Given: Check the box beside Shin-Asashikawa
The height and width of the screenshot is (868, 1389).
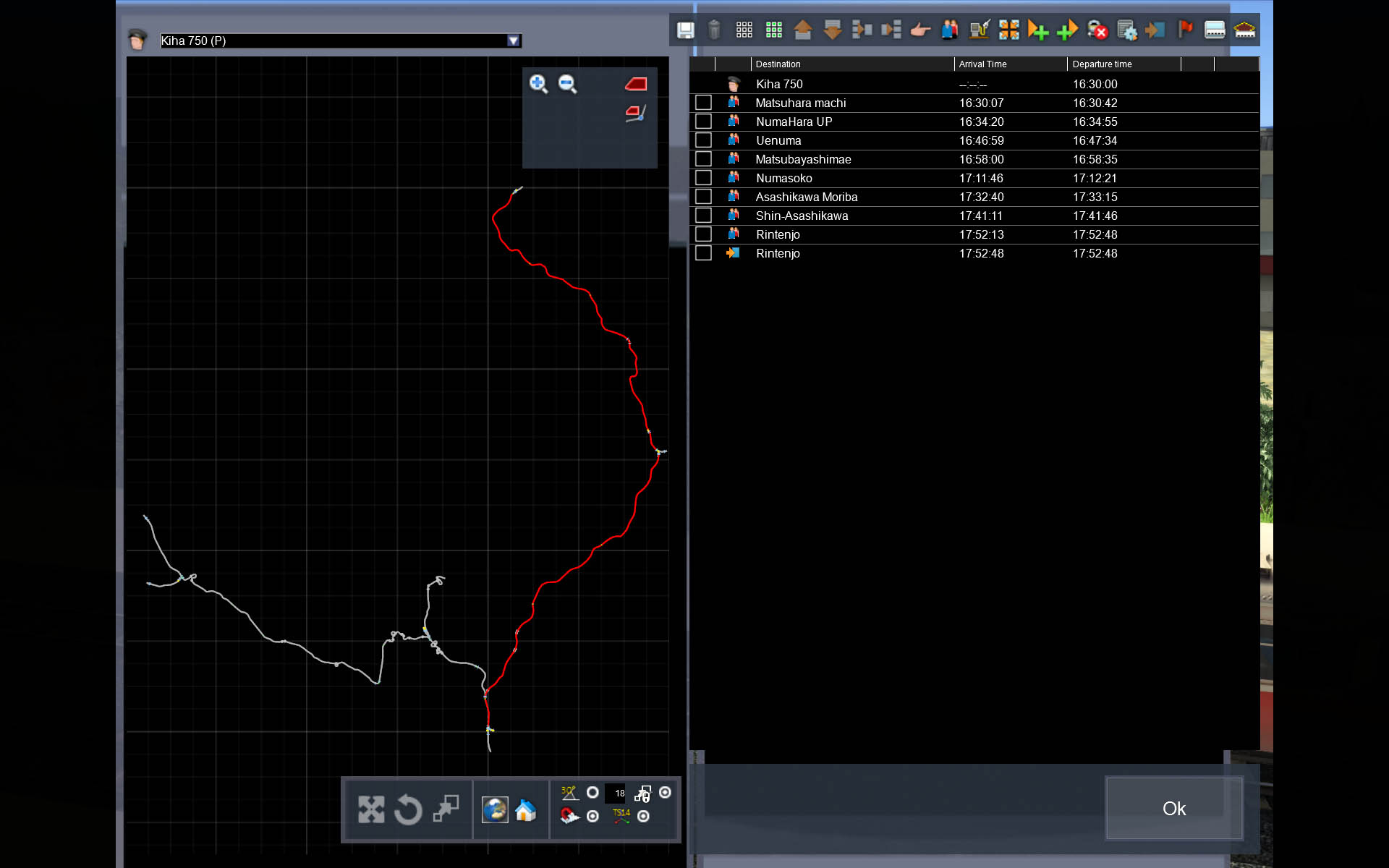Looking at the screenshot, I should pyautogui.click(x=703, y=216).
